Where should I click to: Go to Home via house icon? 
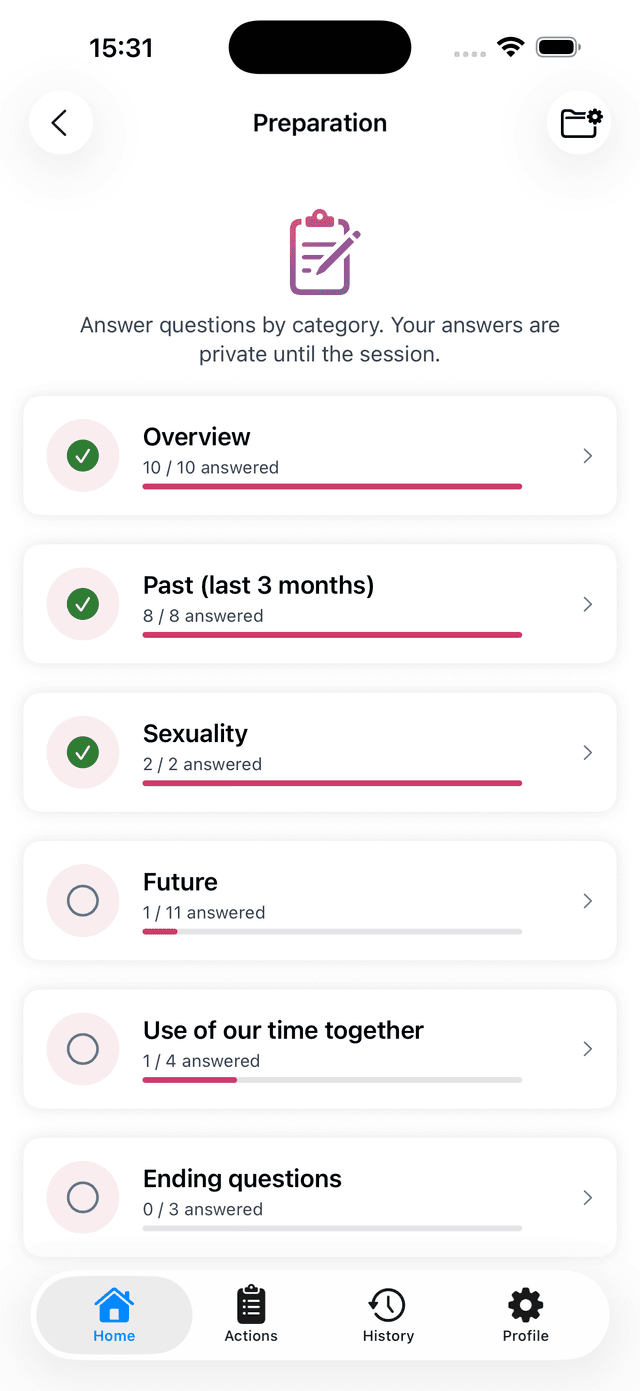click(114, 1304)
